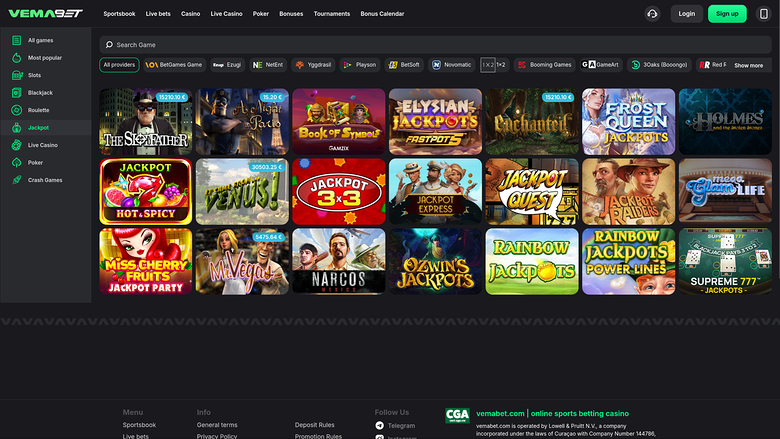
Task: Filter by Yggdrasil provider
Action: [313, 65]
